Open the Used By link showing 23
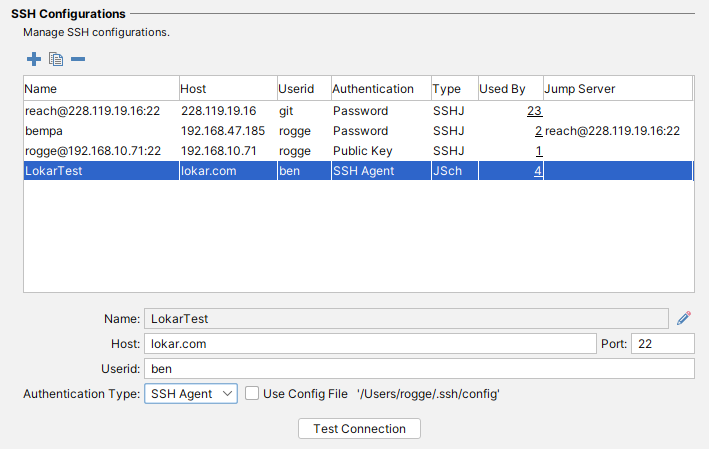The width and height of the screenshot is (709, 449). (x=534, y=111)
